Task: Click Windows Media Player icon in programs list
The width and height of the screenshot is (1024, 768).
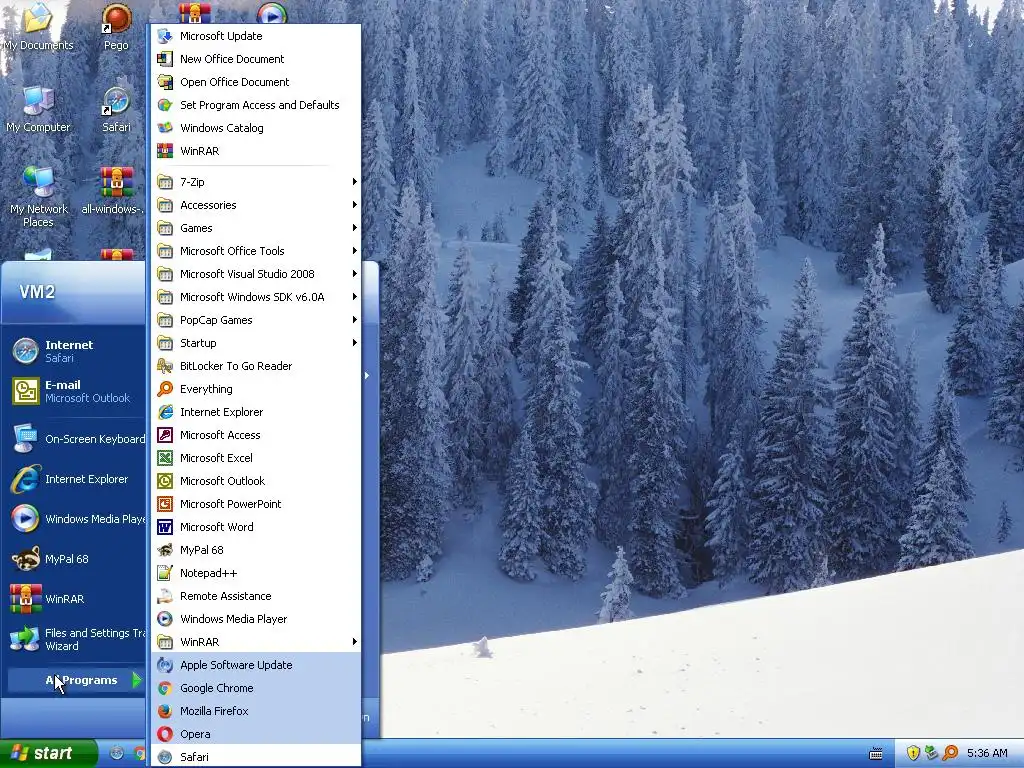Action: pos(165,618)
